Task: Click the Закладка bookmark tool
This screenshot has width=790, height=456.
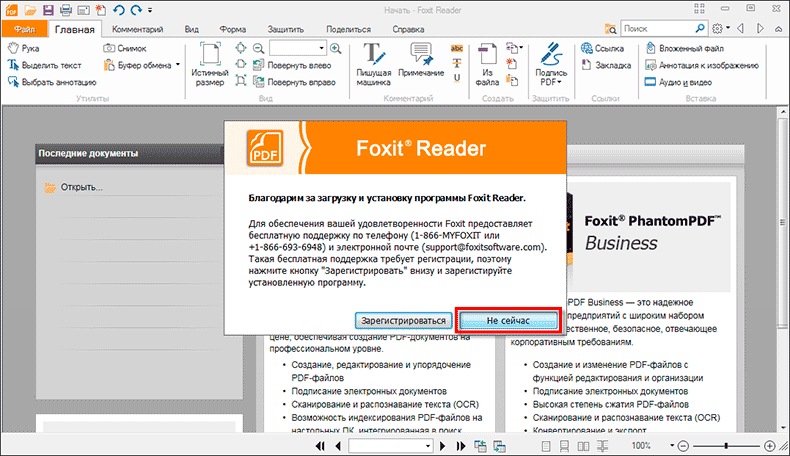Action: click(x=606, y=66)
